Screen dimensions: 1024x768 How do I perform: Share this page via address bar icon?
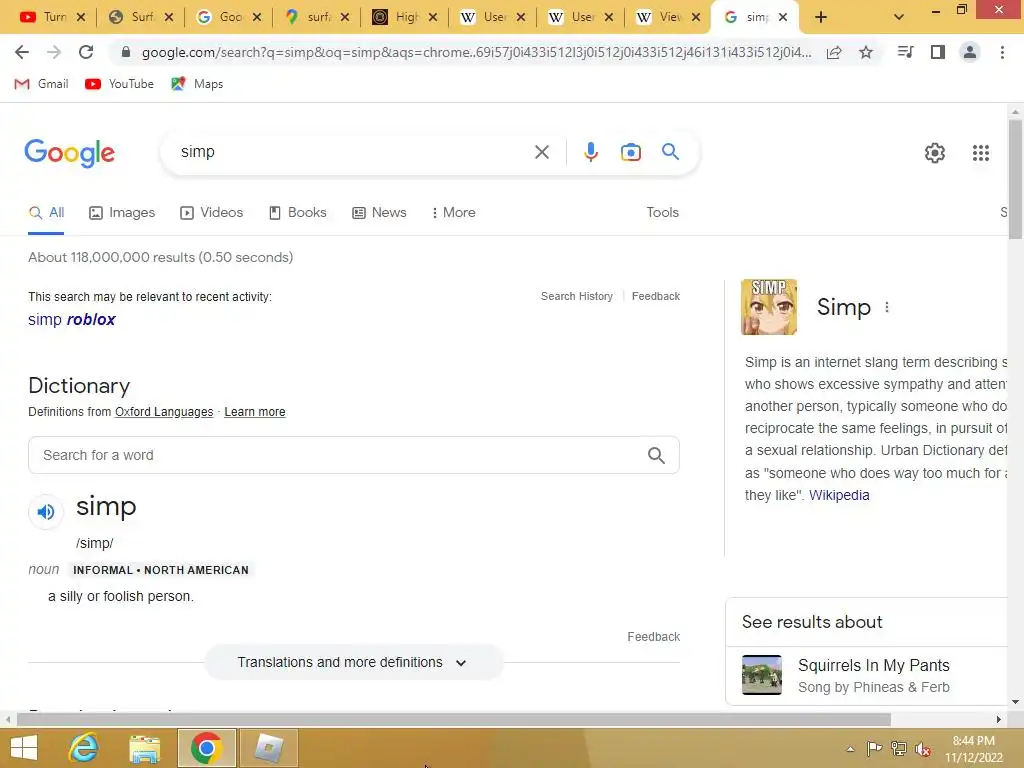click(834, 52)
